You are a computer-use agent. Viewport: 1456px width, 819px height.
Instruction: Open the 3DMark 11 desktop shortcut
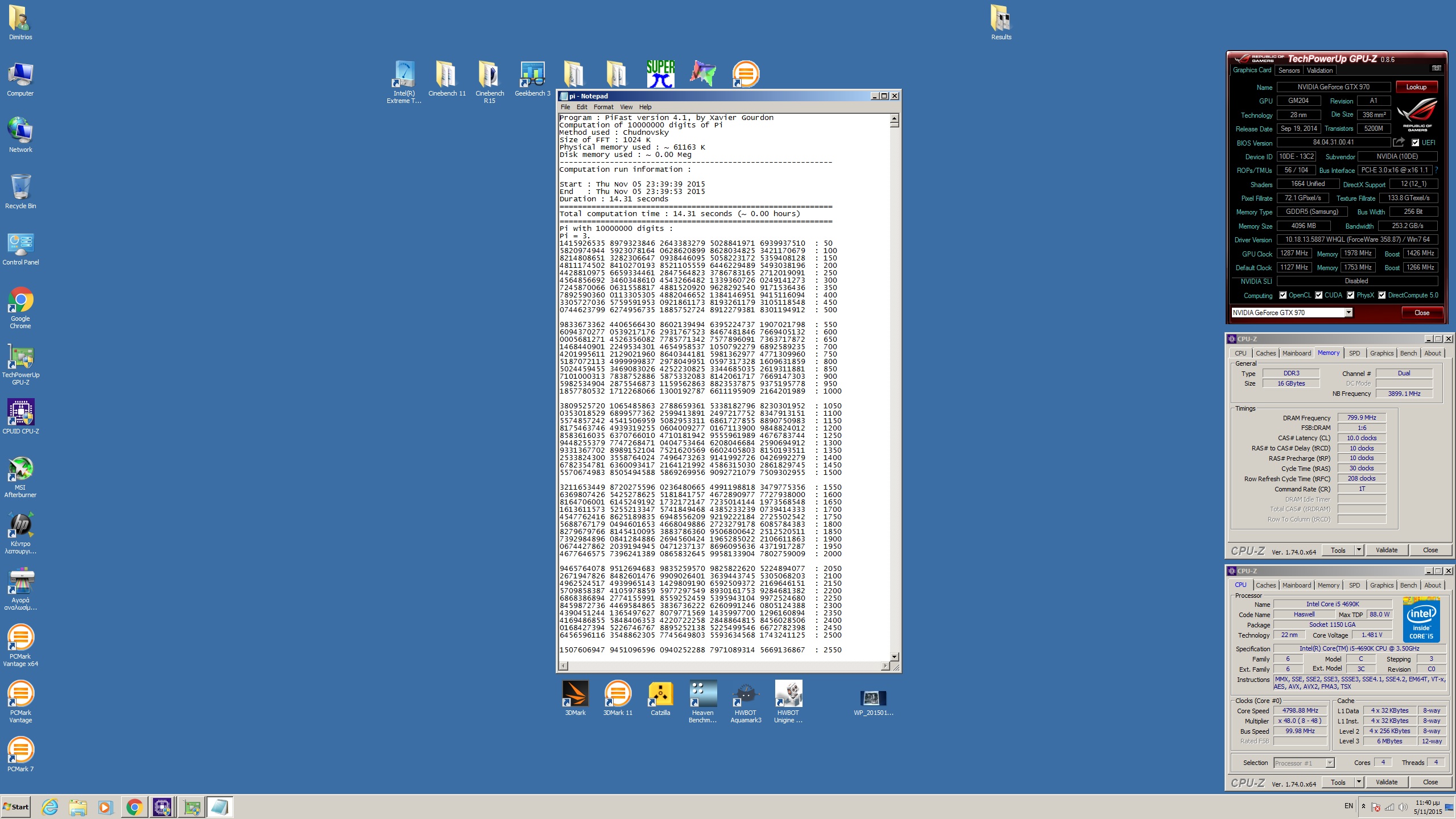tap(618, 698)
